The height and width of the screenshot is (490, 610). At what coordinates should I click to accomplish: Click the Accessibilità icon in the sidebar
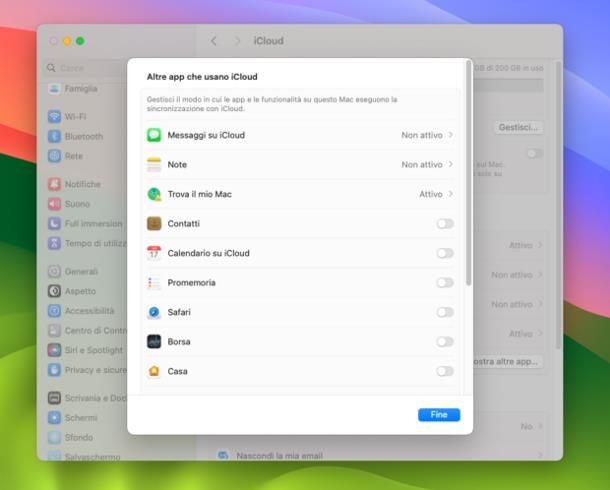(x=54, y=311)
